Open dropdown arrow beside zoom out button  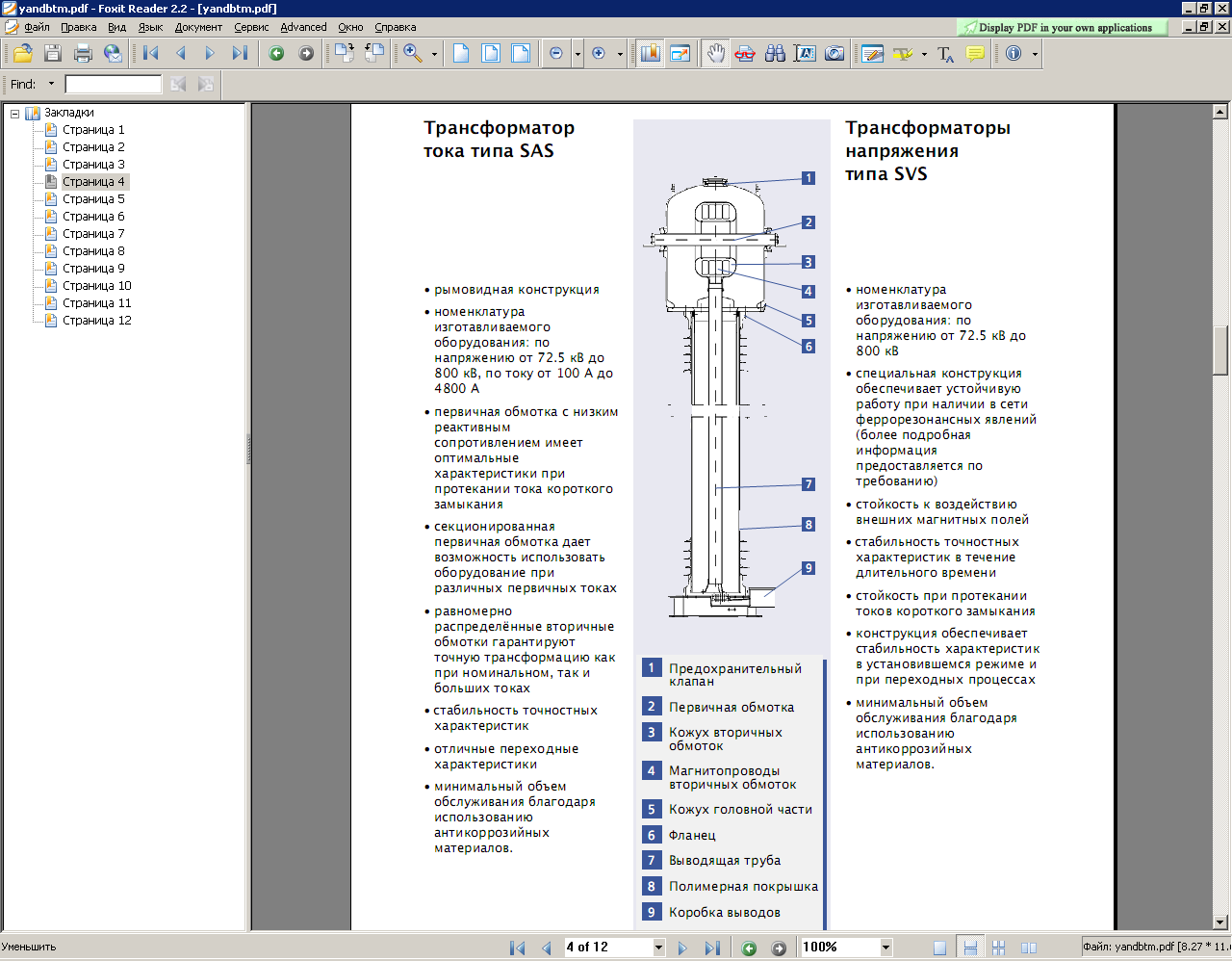point(577,54)
